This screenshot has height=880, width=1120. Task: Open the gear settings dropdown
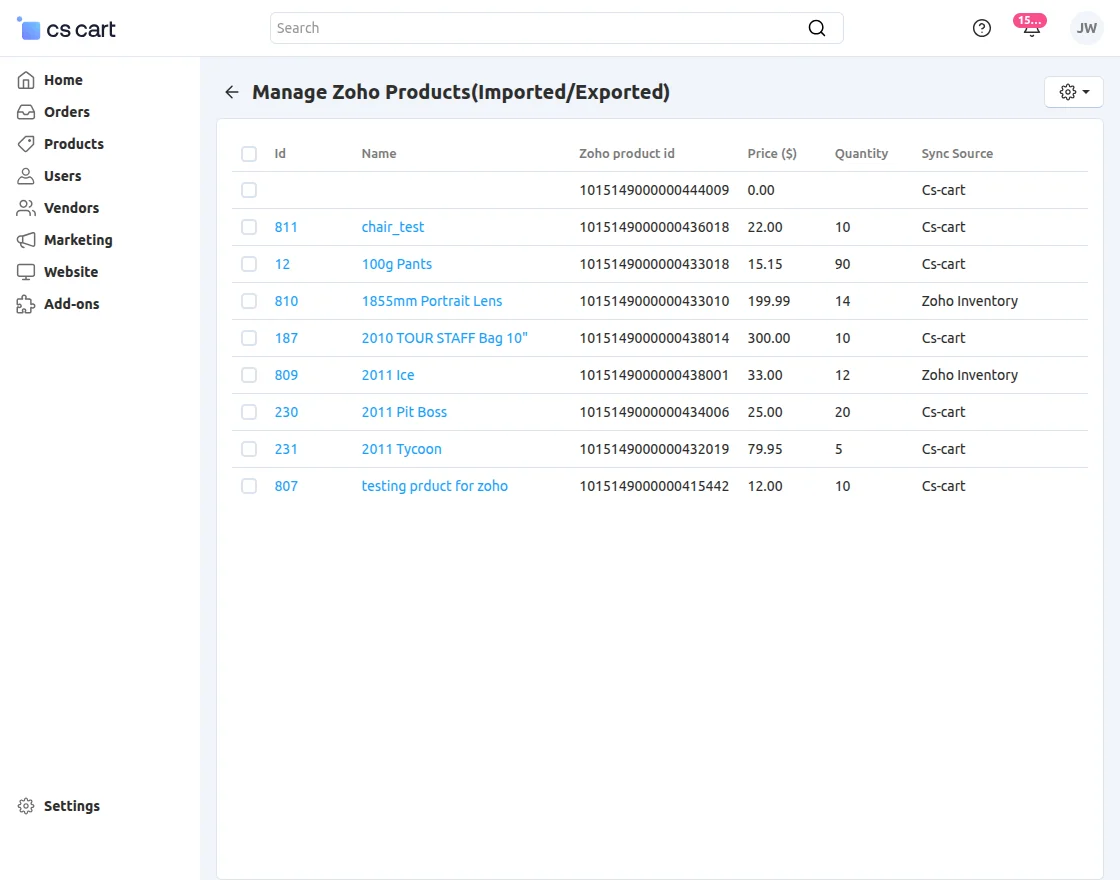(1073, 91)
